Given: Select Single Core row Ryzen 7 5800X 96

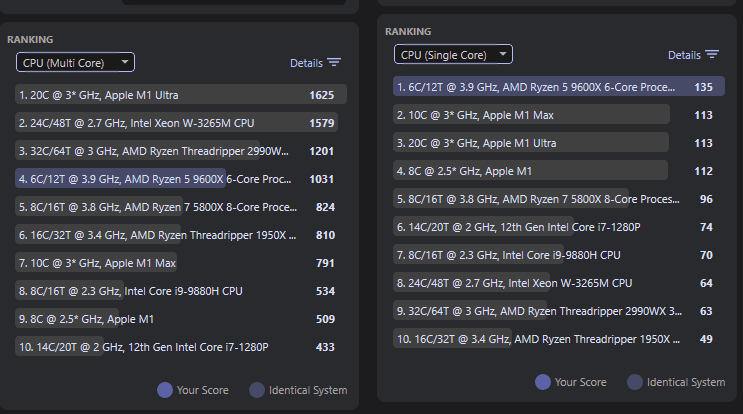Looking at the screenshot, I should coord(559,198).
